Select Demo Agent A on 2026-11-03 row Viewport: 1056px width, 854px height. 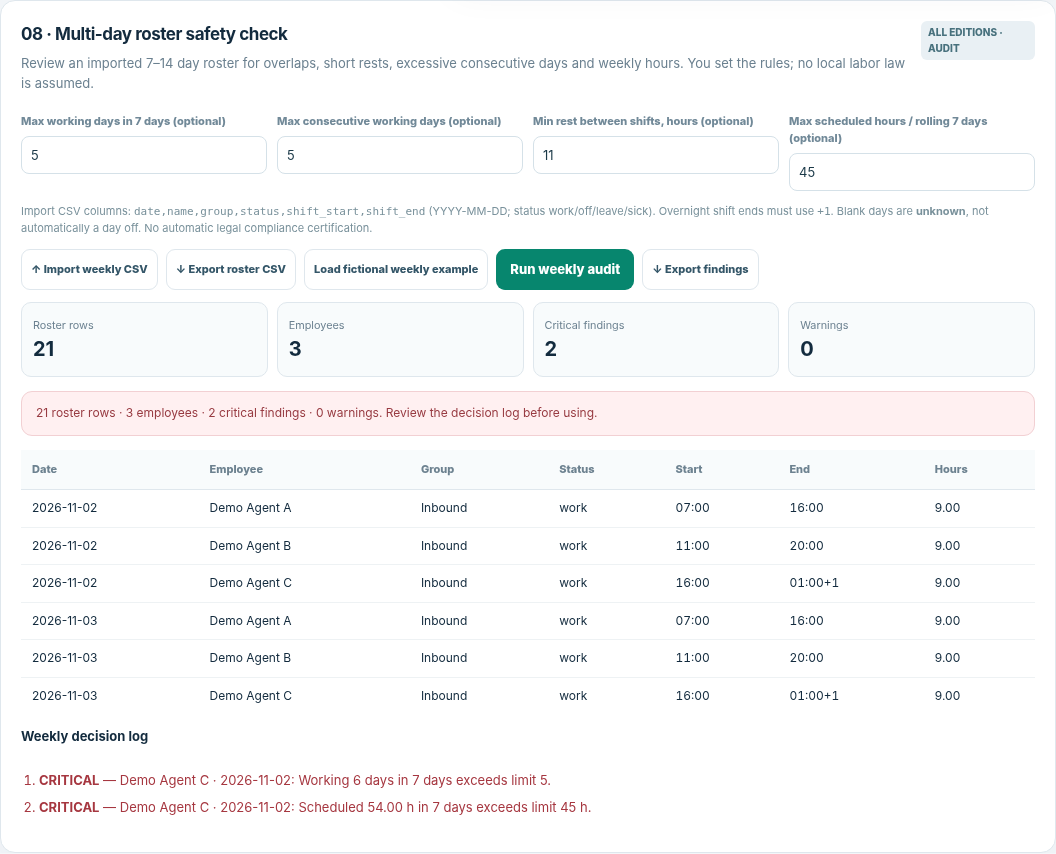528,621
